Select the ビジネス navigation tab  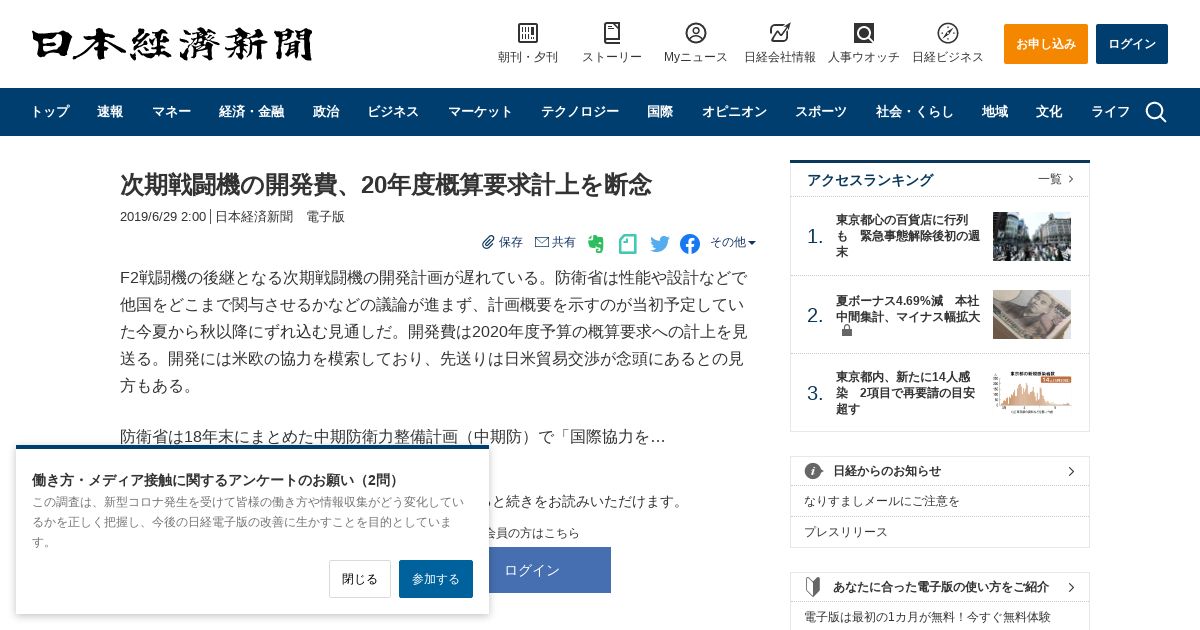coord(393,112)
